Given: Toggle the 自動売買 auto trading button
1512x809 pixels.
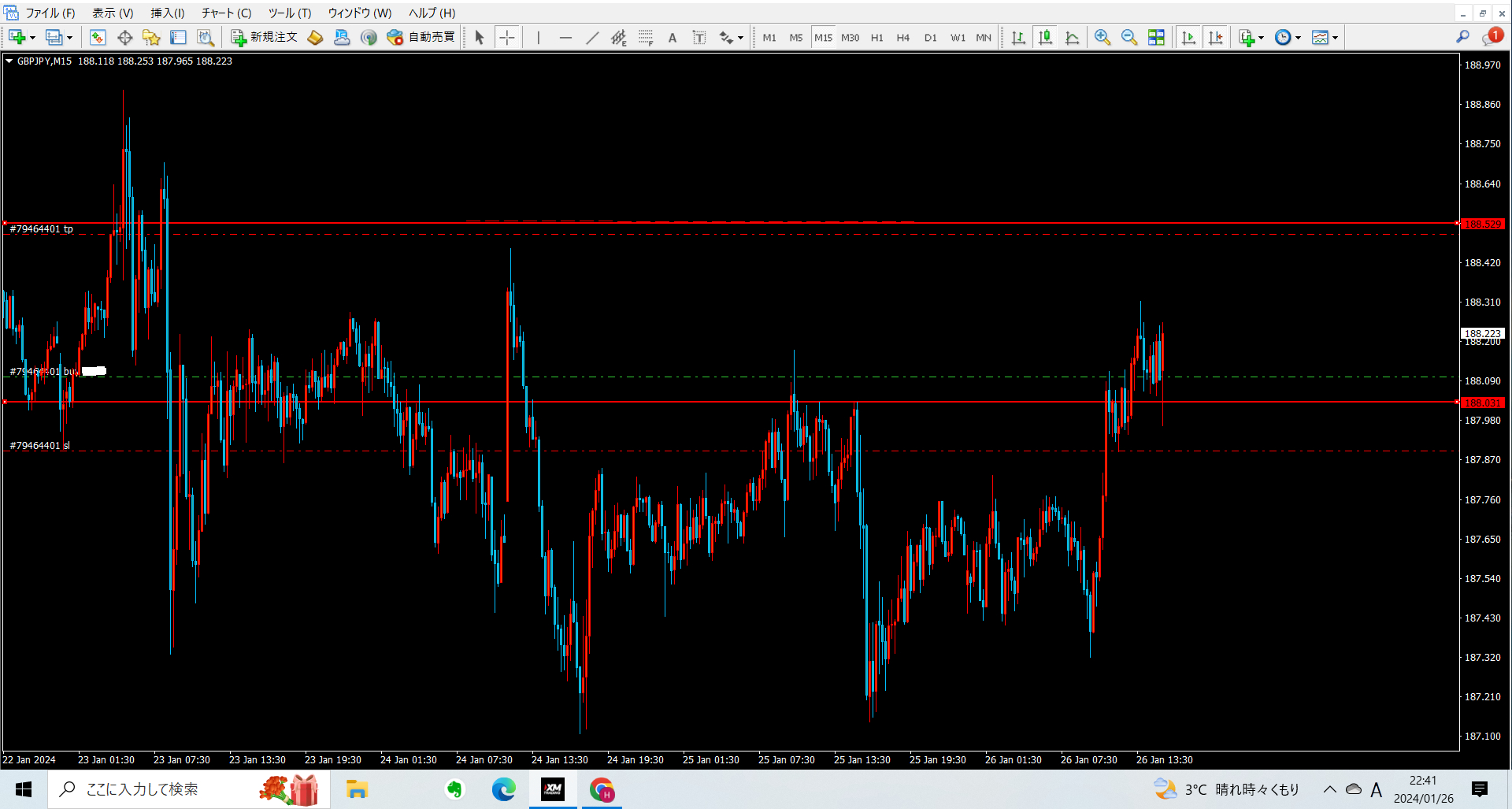Looking at the screenshot, I should pyautogui.click(x=421, y=37).
